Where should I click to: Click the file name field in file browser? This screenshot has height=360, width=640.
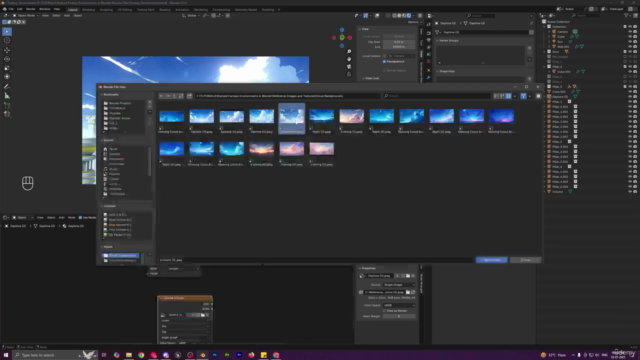point(316,260)
